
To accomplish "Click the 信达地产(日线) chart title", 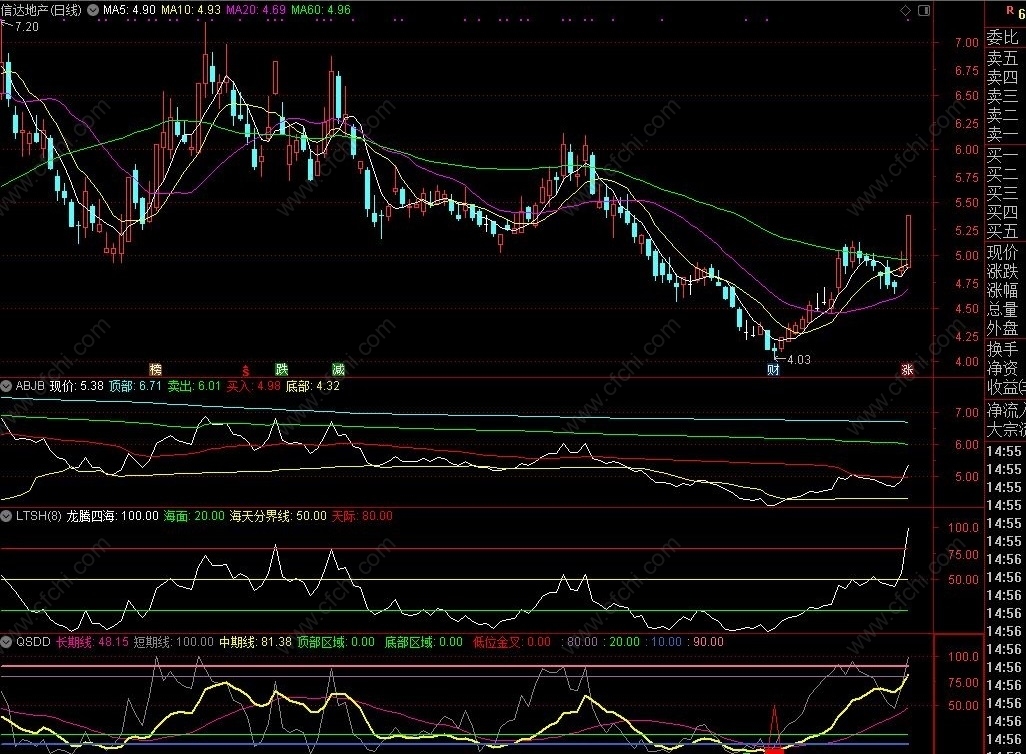I will point(42,10).
